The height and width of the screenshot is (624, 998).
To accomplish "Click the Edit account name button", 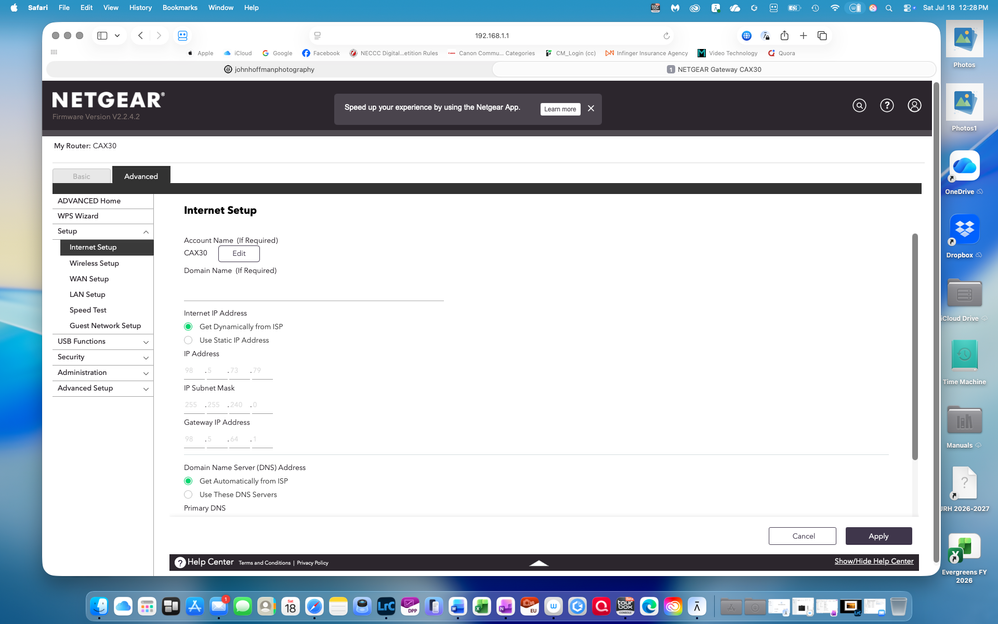I will click(x=239, y=253).
